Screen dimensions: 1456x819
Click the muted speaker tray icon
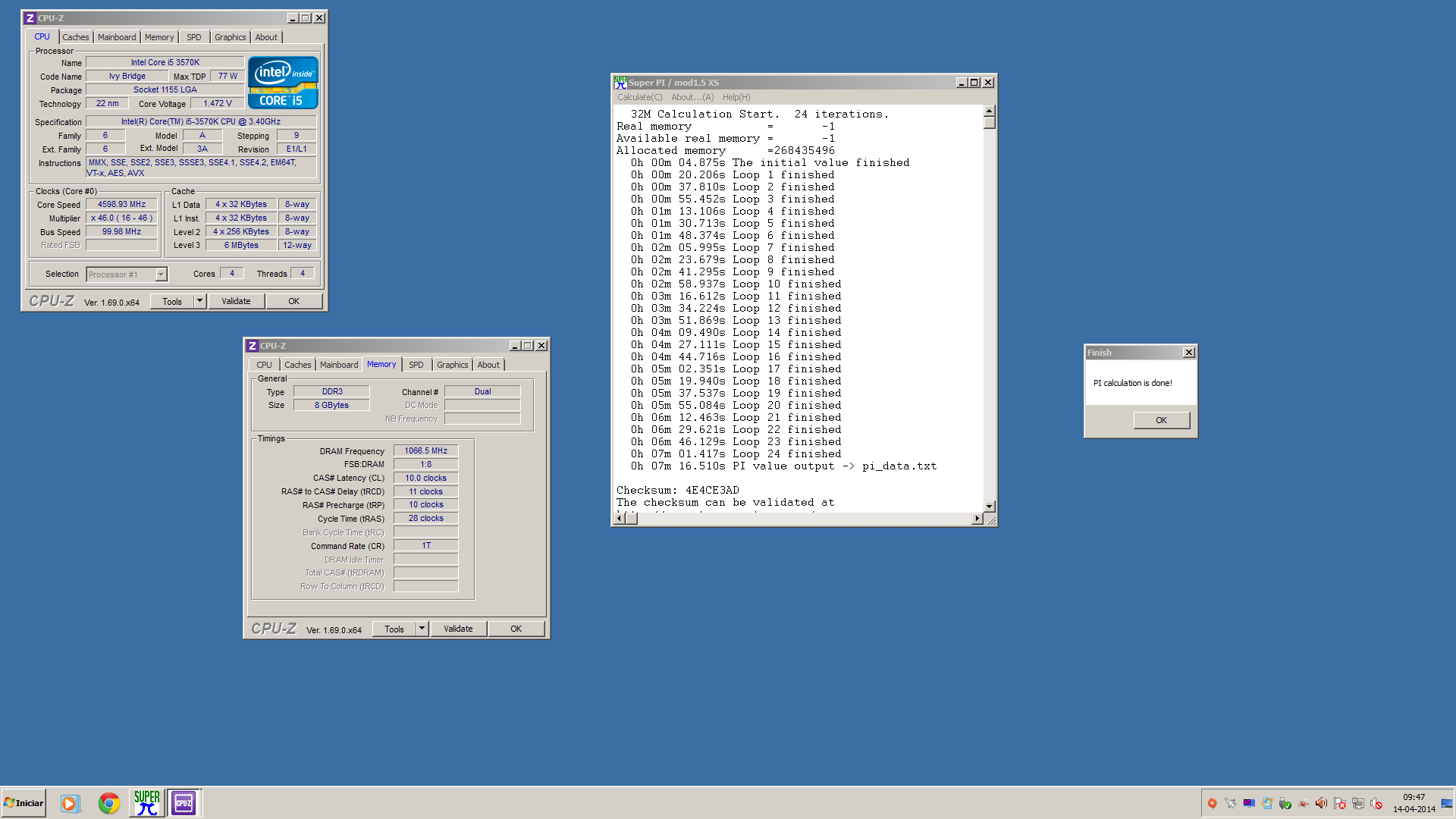pos(1376,804)
